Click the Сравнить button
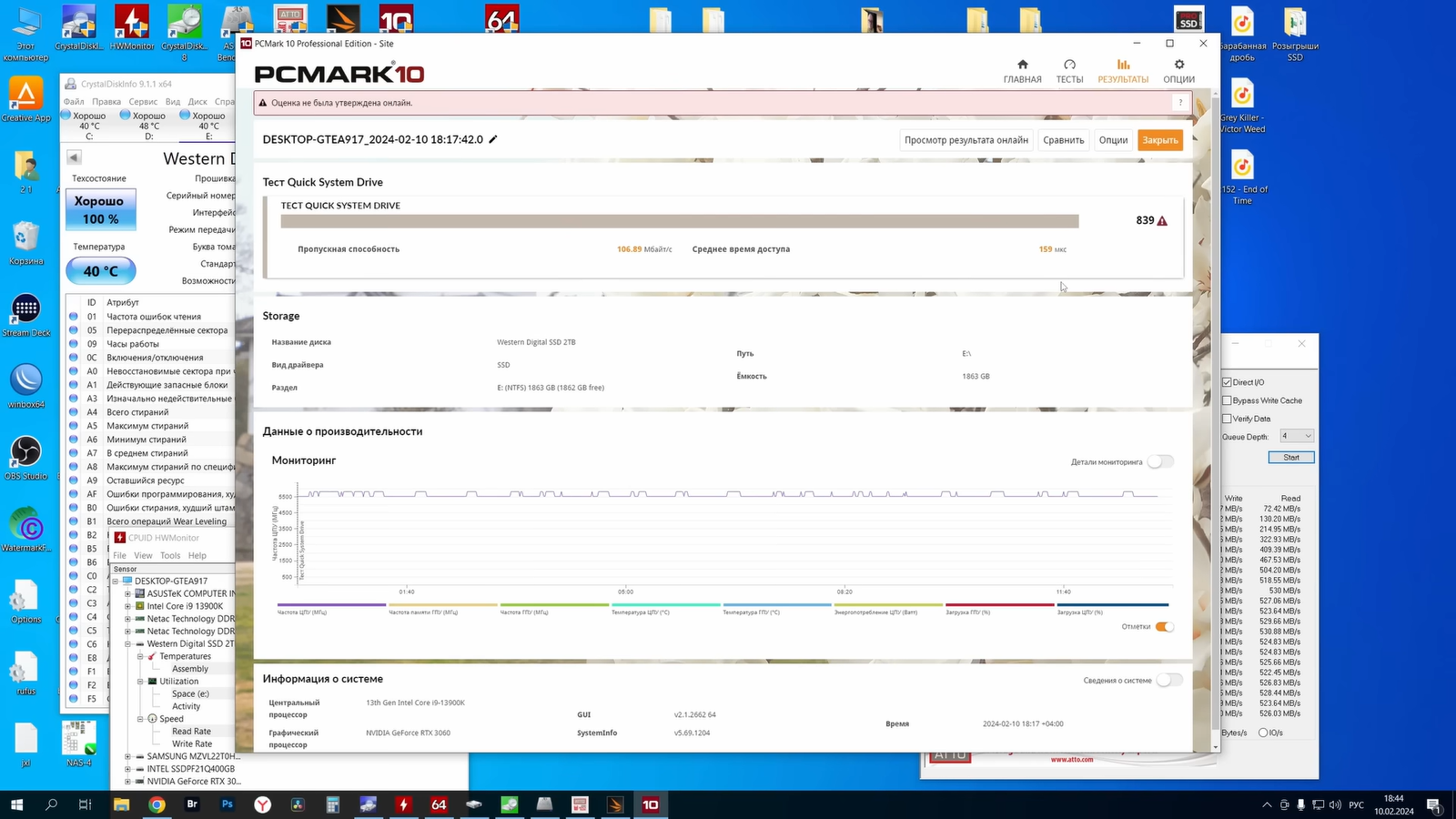The height and width of the screenshot is (819, 1456). (x=1063, y=140)
